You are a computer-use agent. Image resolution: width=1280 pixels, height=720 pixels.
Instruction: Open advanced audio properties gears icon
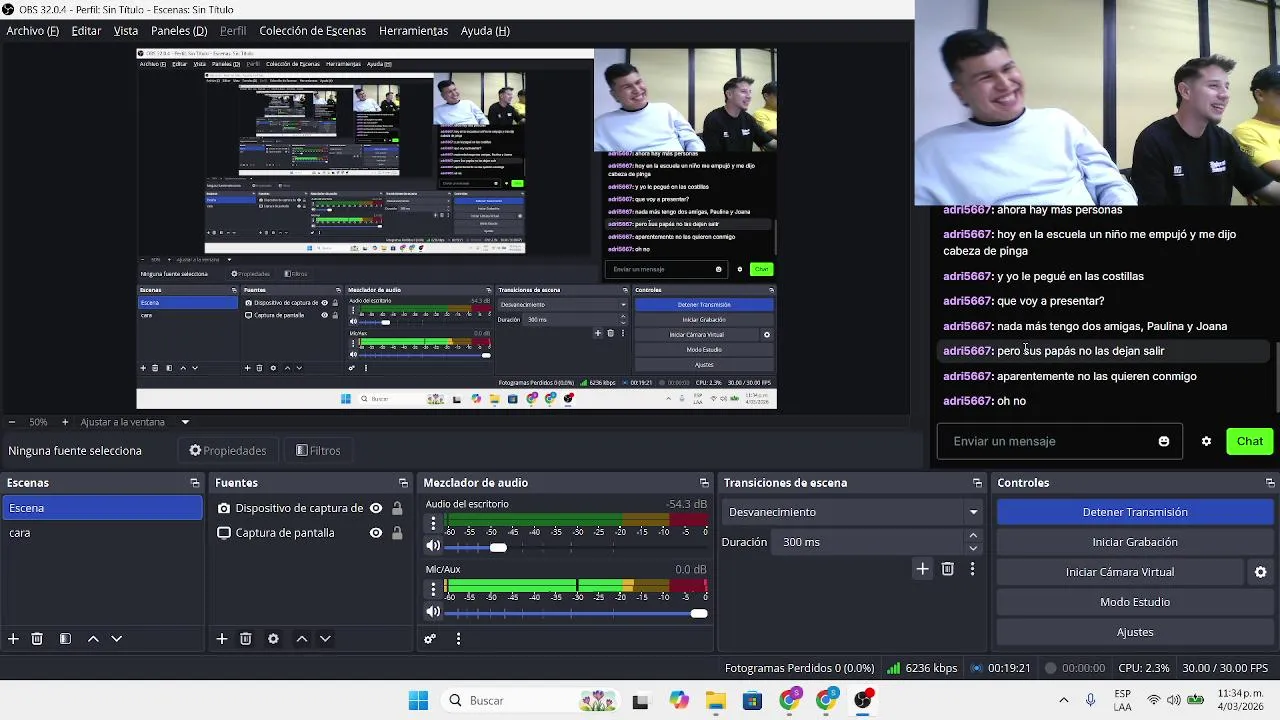430,639
